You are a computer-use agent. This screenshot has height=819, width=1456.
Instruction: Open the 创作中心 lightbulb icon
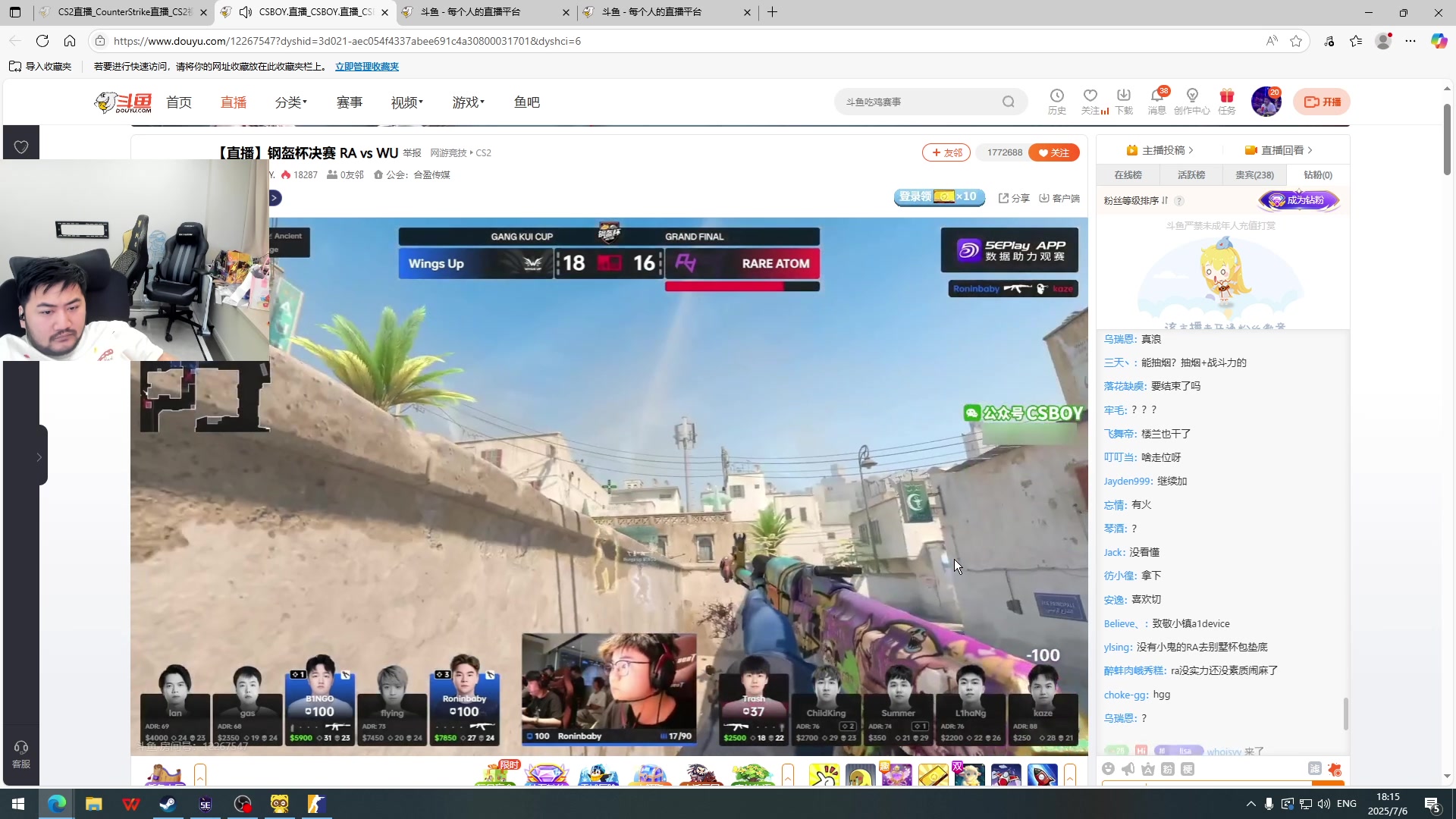(x=1191, y=96)
